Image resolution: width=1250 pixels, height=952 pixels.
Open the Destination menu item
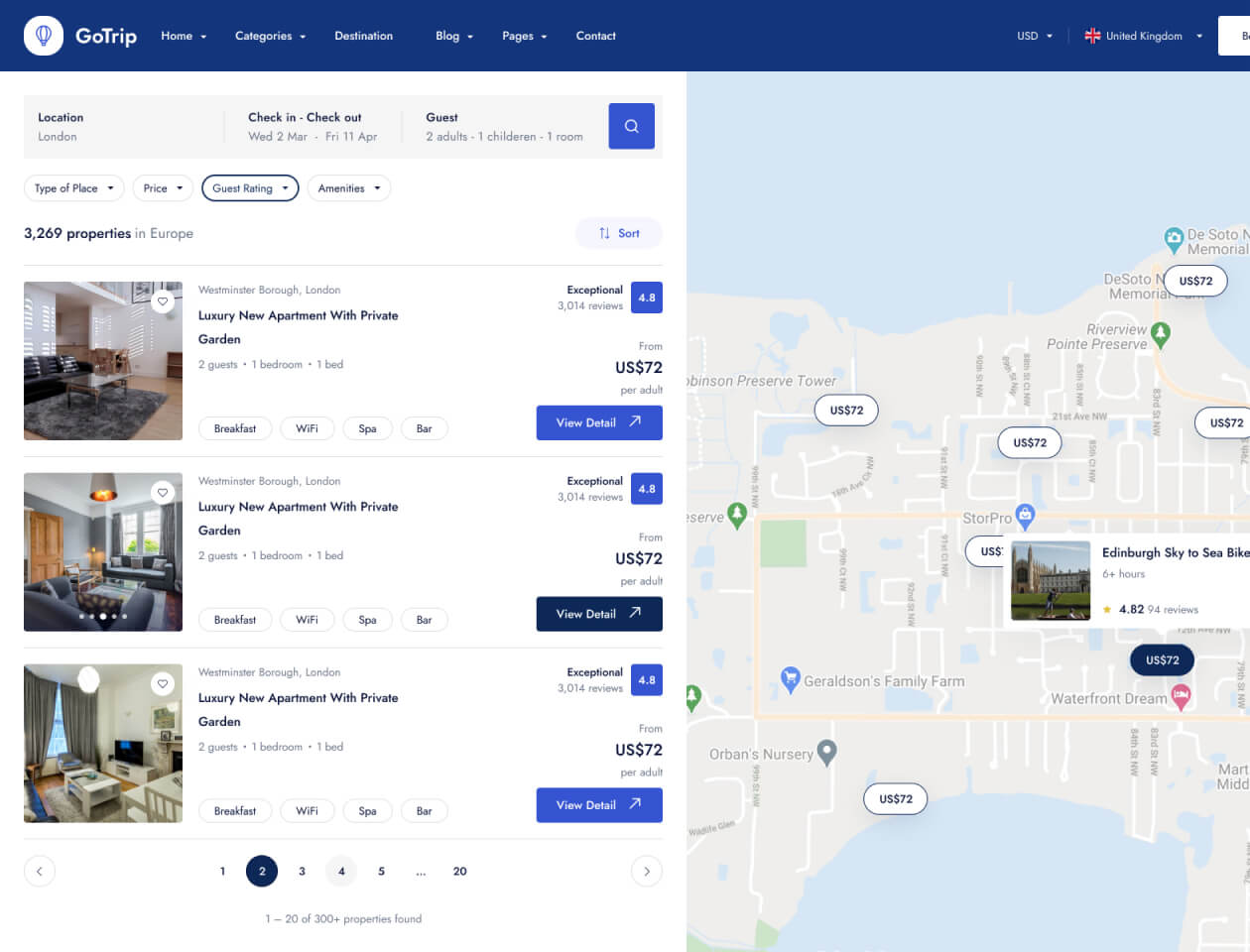(363, 36)
